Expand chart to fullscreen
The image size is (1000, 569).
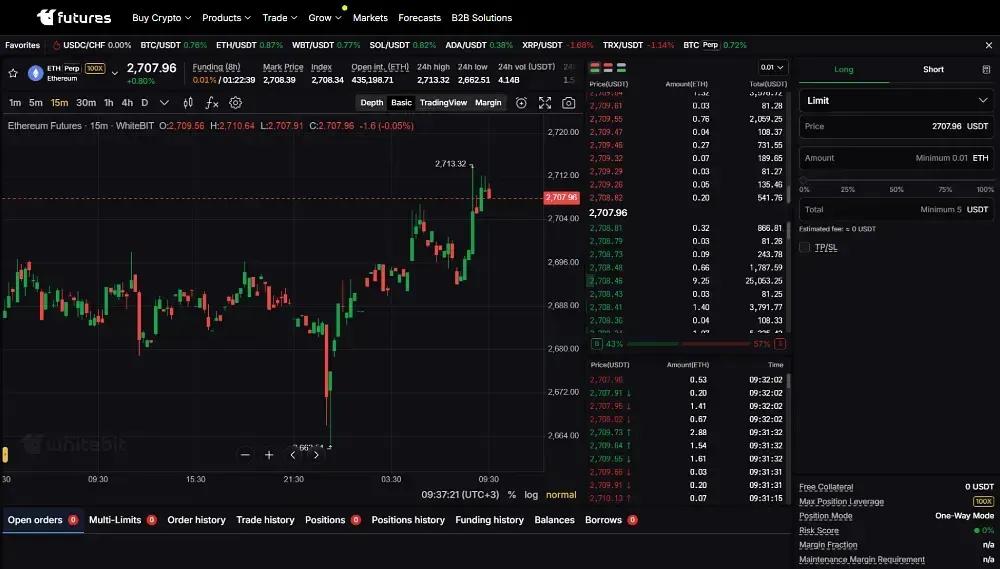(x=545, y=103)
